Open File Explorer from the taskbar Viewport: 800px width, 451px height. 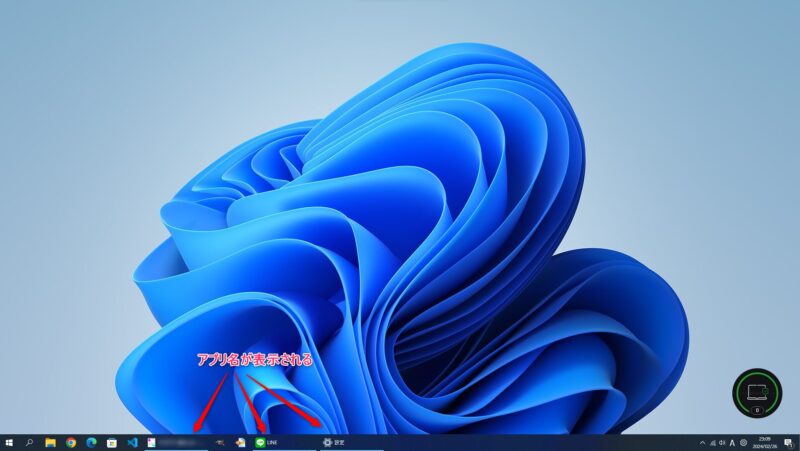click(50, 441)
